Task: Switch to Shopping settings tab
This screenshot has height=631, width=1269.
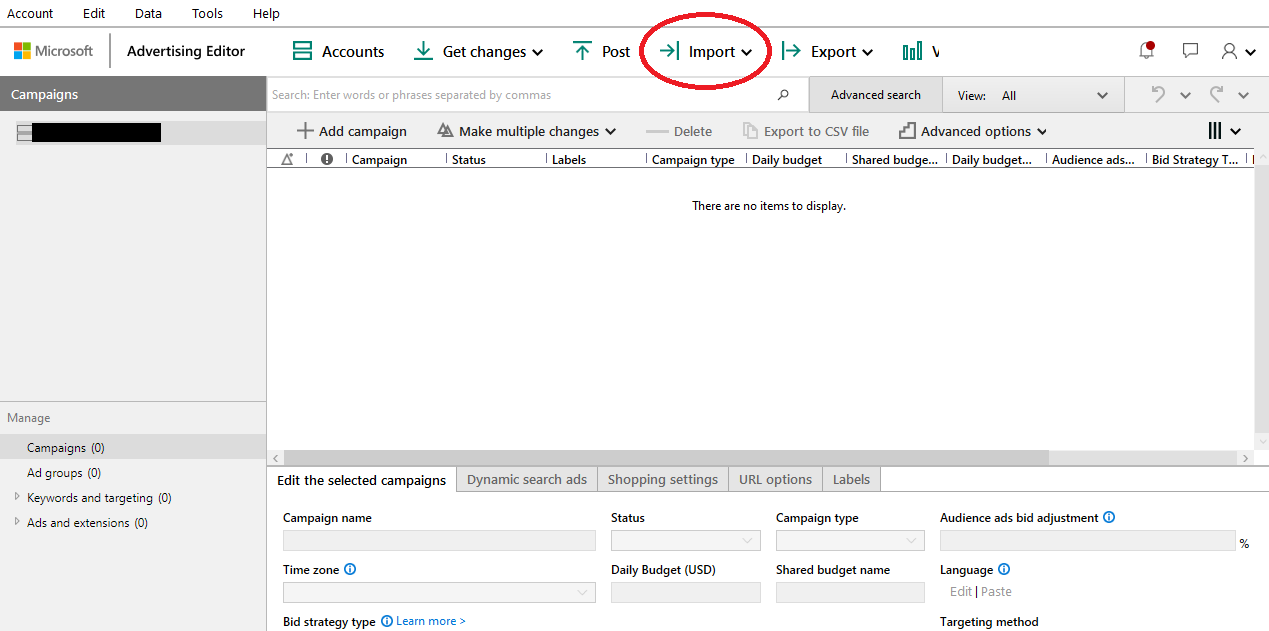Action: coord(663,480)
